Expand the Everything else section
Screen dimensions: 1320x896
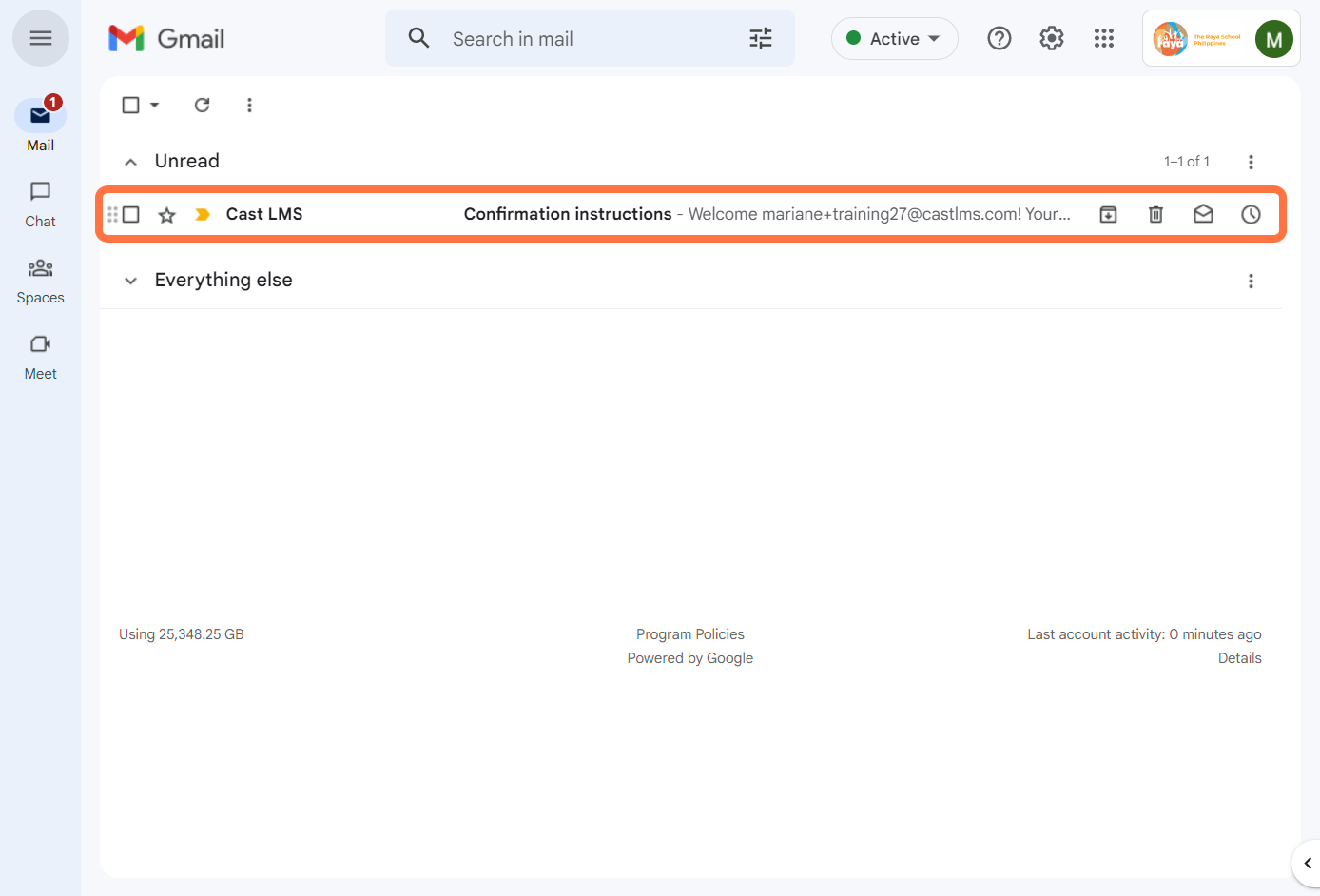pyautogui.click(x=131, y=281)
